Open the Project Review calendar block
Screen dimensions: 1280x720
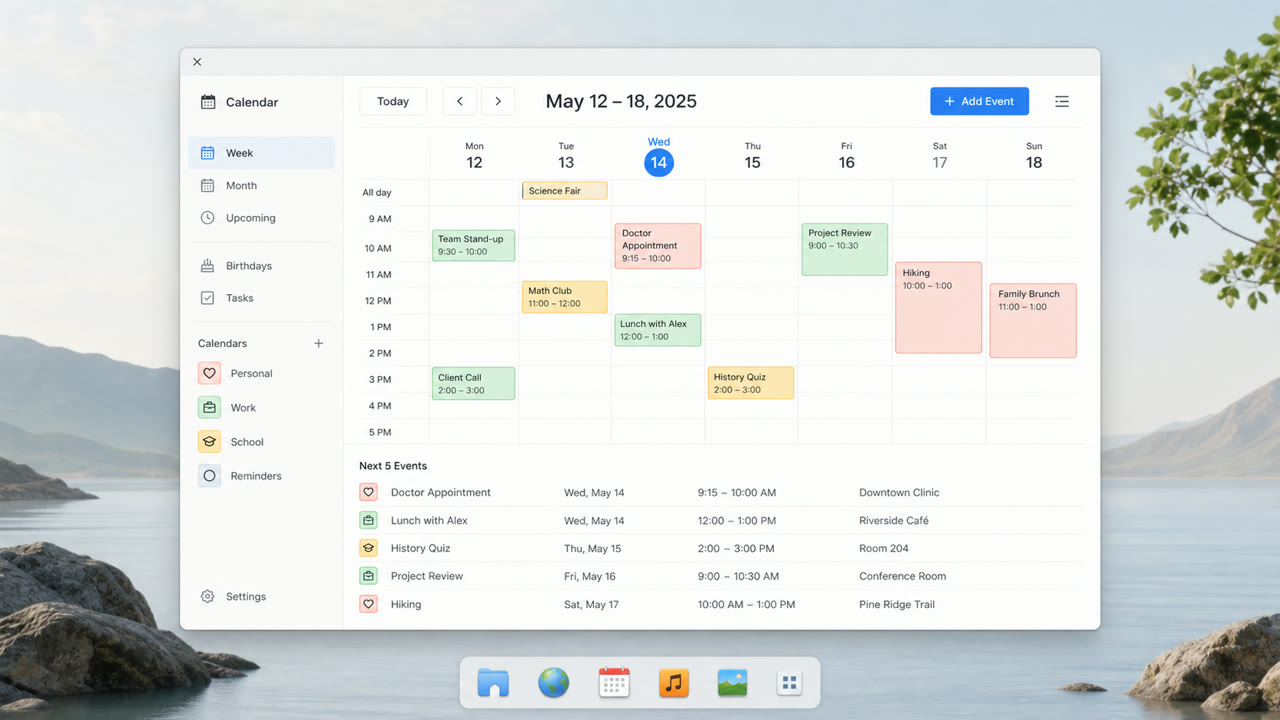pyautogui.click(x=844, y=249)
